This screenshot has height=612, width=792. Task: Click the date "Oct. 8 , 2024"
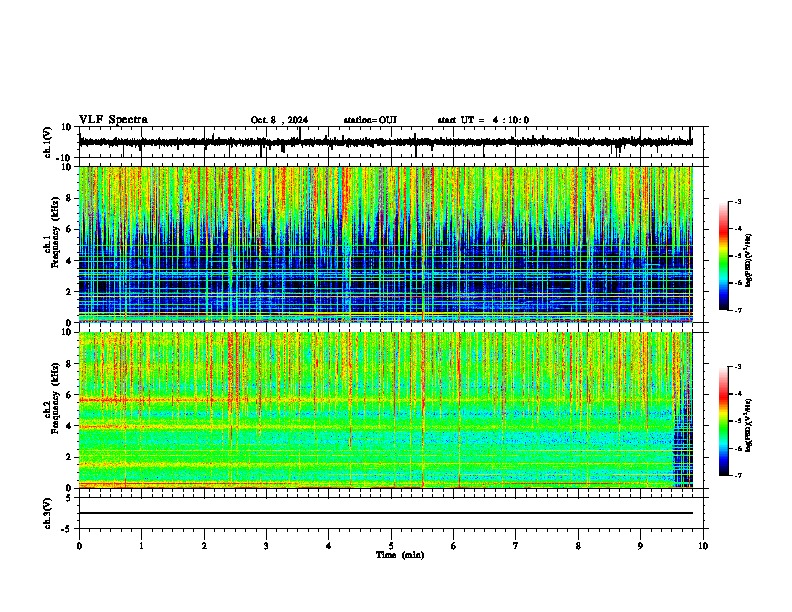pos(279,120)
